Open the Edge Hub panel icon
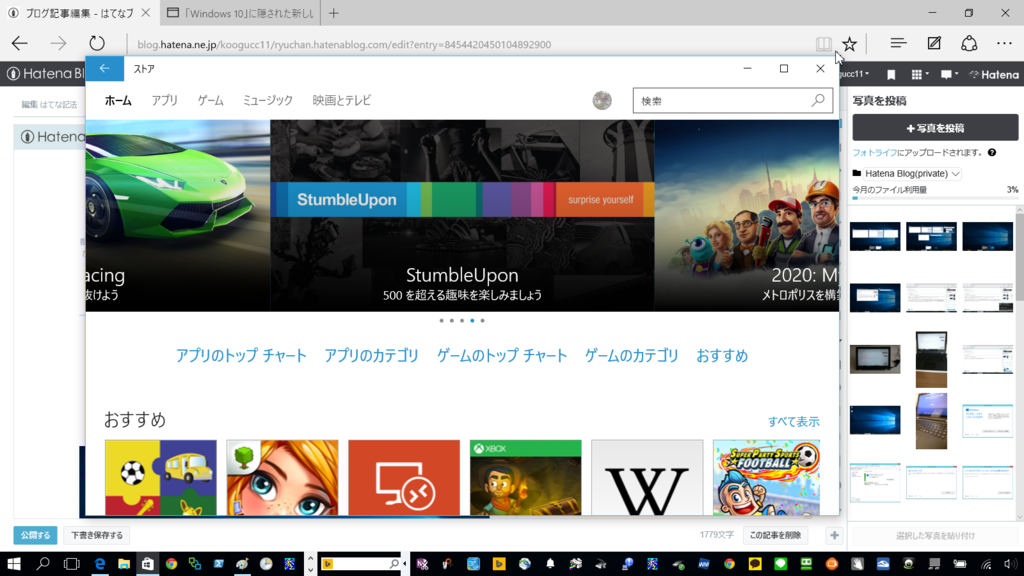The height and width of the screenshot is (576, 1024). coord(897,43)
